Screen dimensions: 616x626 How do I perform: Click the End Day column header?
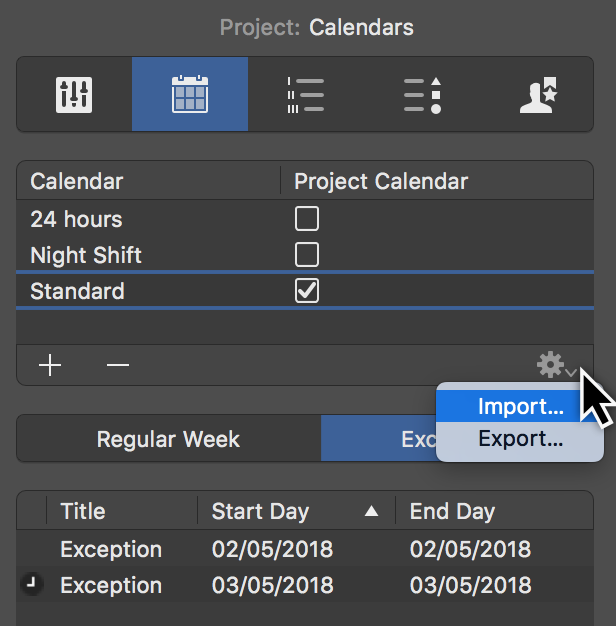click(452, 512)
